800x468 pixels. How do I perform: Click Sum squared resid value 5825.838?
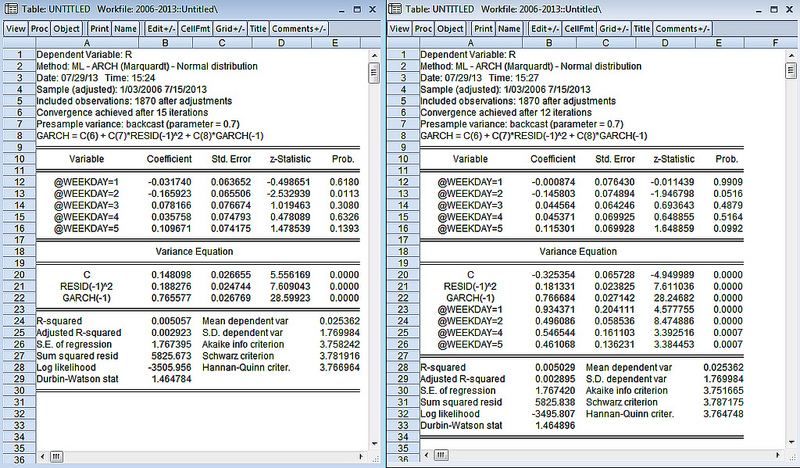tap(555, 402)
